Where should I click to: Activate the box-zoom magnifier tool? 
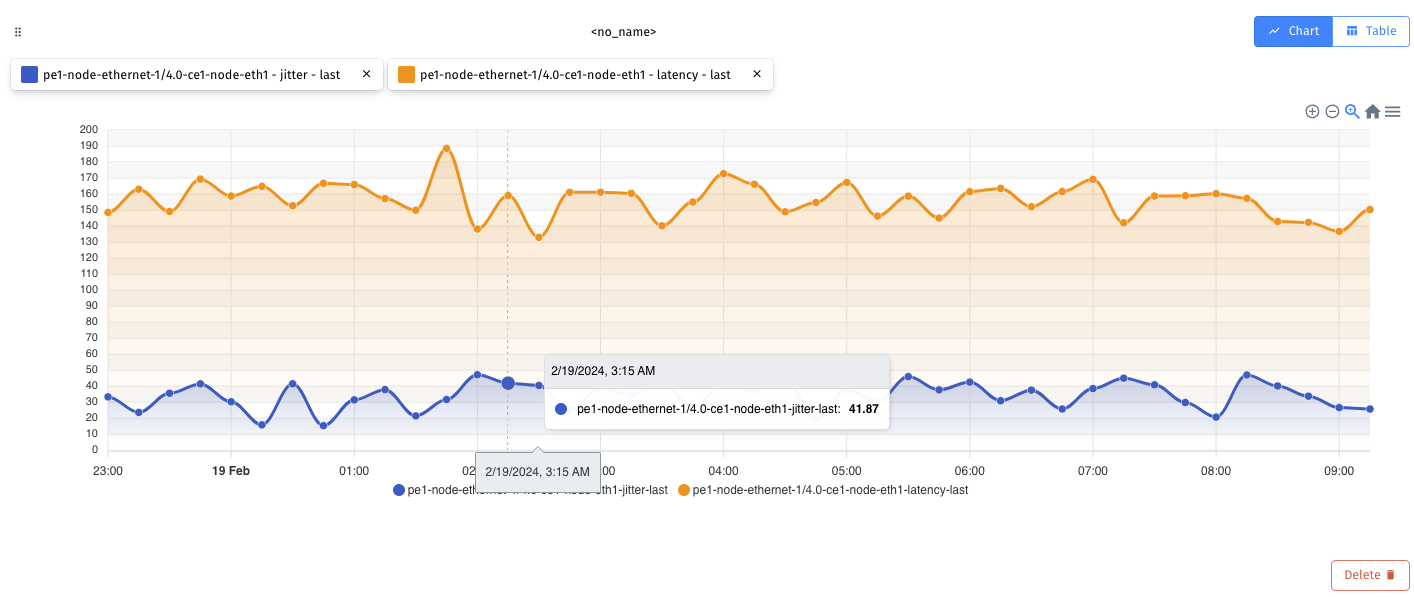pyautogui.click(x=1351, y=111)
